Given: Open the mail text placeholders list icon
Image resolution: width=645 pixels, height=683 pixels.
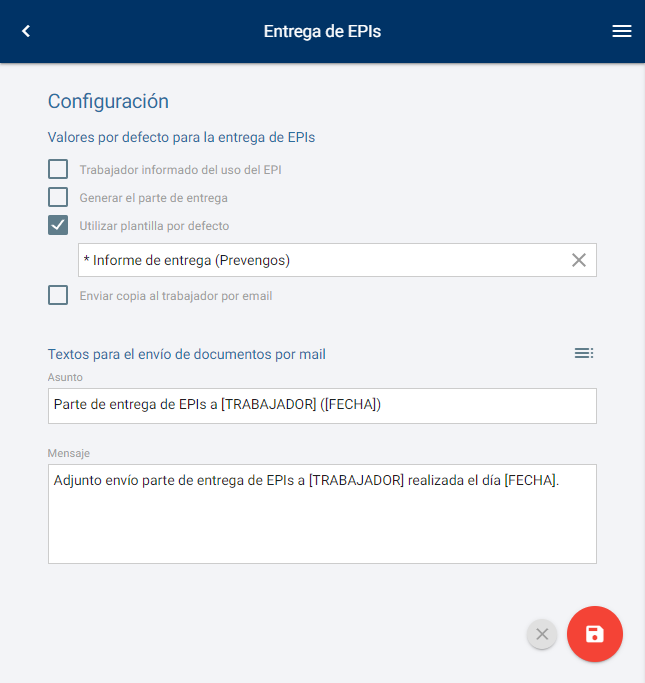Looking at the screenshot, I should (x=584, y=353).
